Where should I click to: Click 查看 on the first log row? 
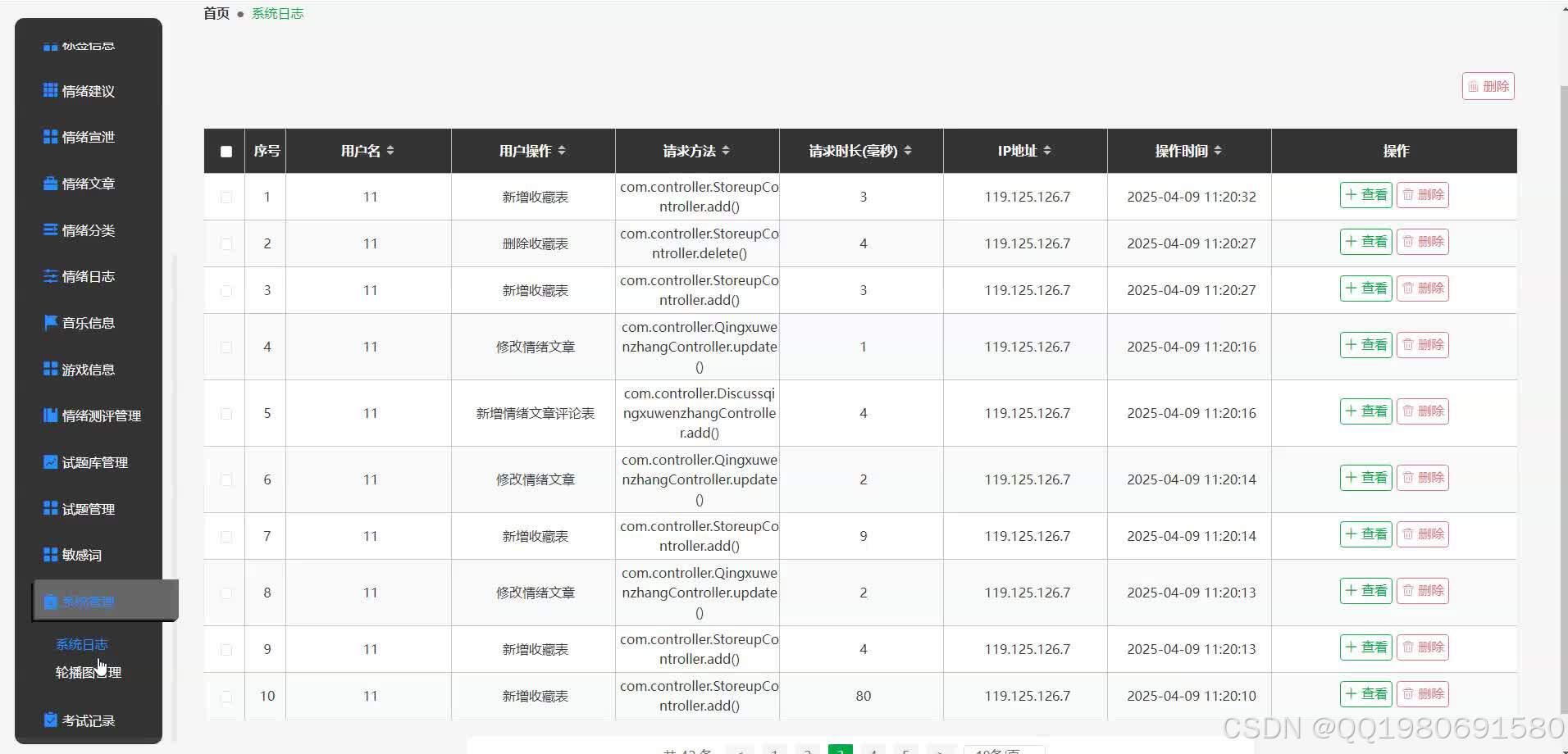coord(1365,194)
